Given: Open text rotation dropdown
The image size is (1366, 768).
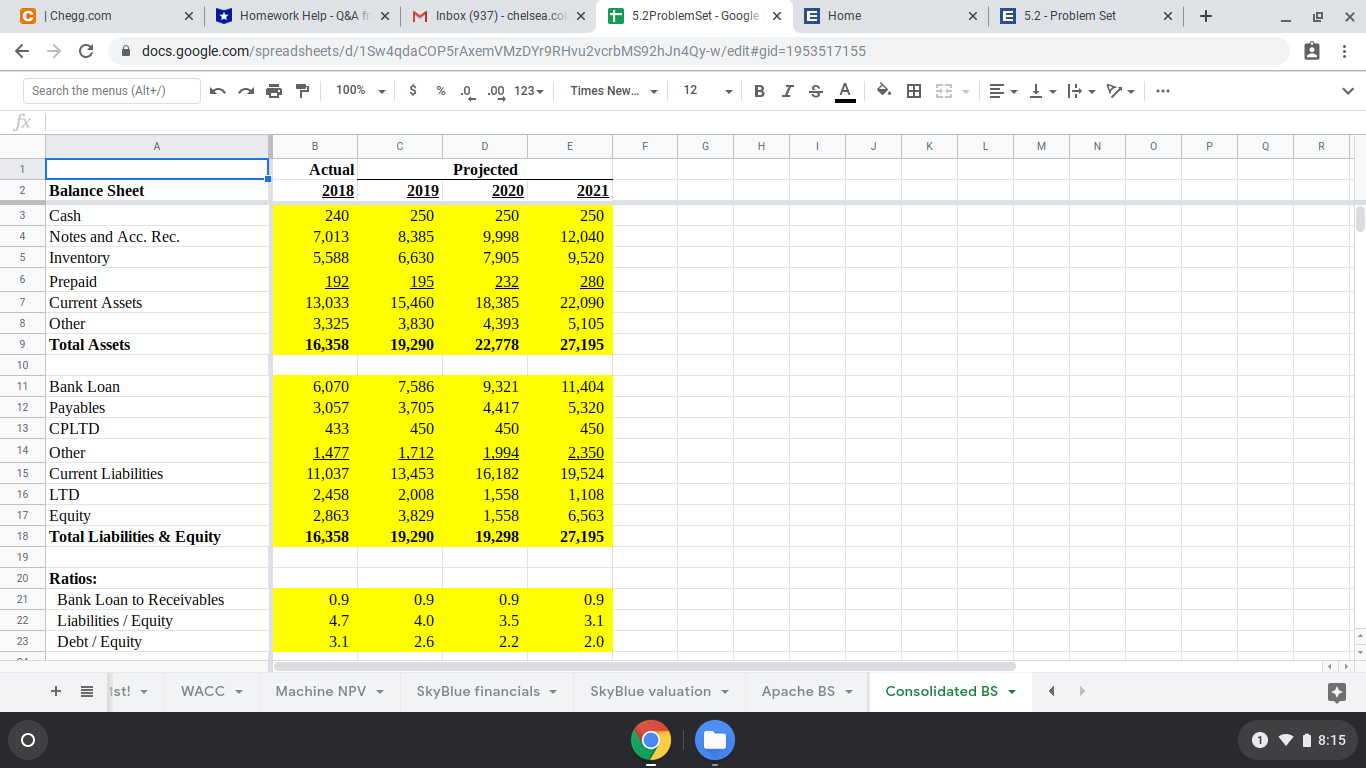Looking at the screenshot, I should pos(1119,91).
